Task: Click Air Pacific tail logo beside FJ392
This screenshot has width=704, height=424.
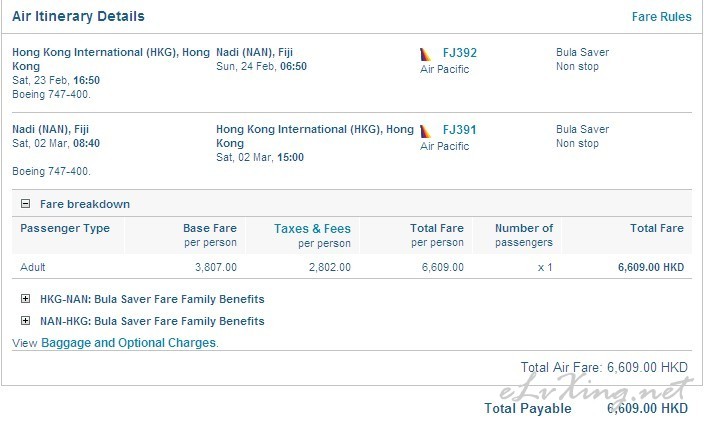Action: [425, 54]
